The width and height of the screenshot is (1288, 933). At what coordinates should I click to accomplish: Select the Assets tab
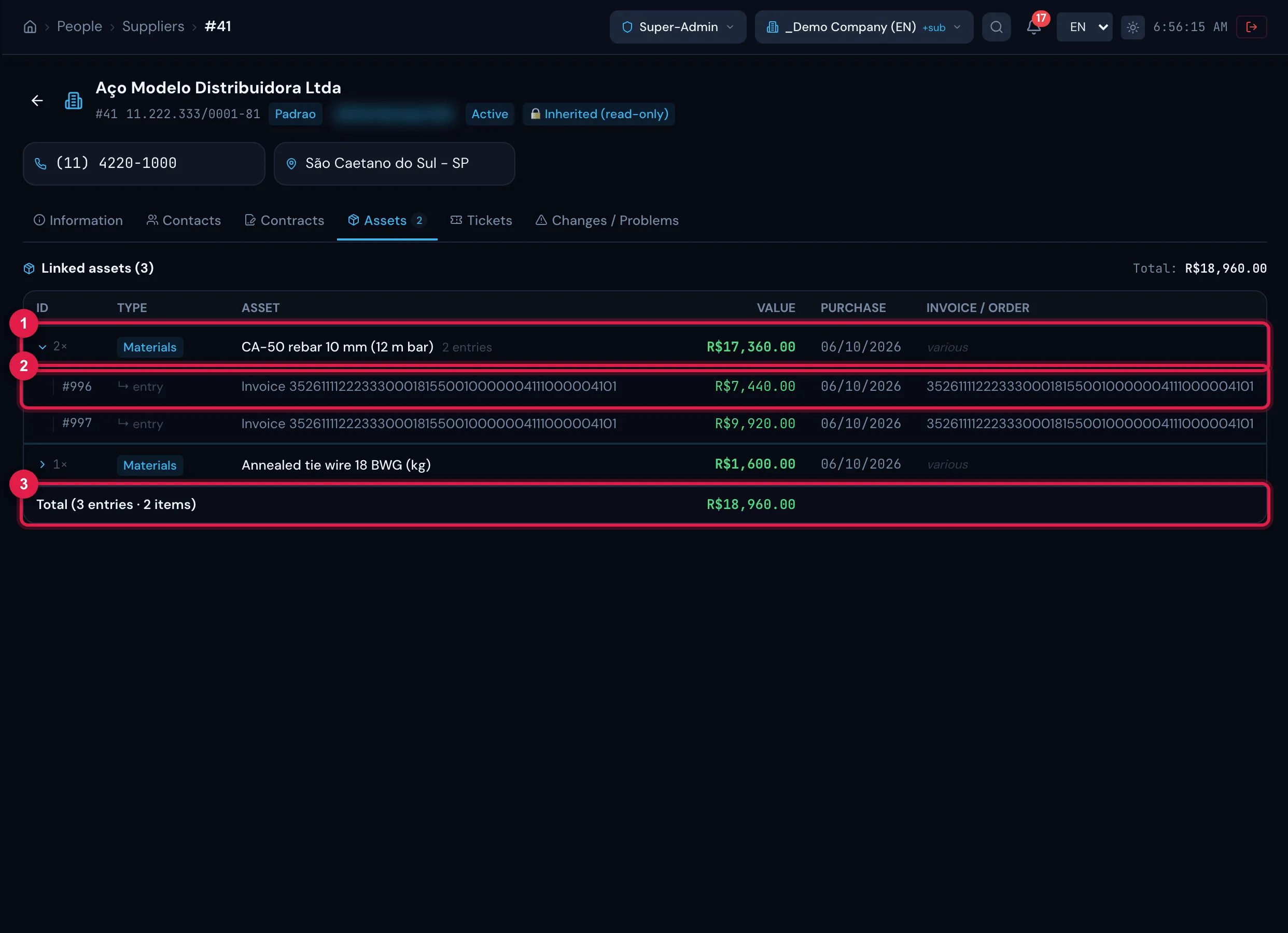(x=387, y=220)
